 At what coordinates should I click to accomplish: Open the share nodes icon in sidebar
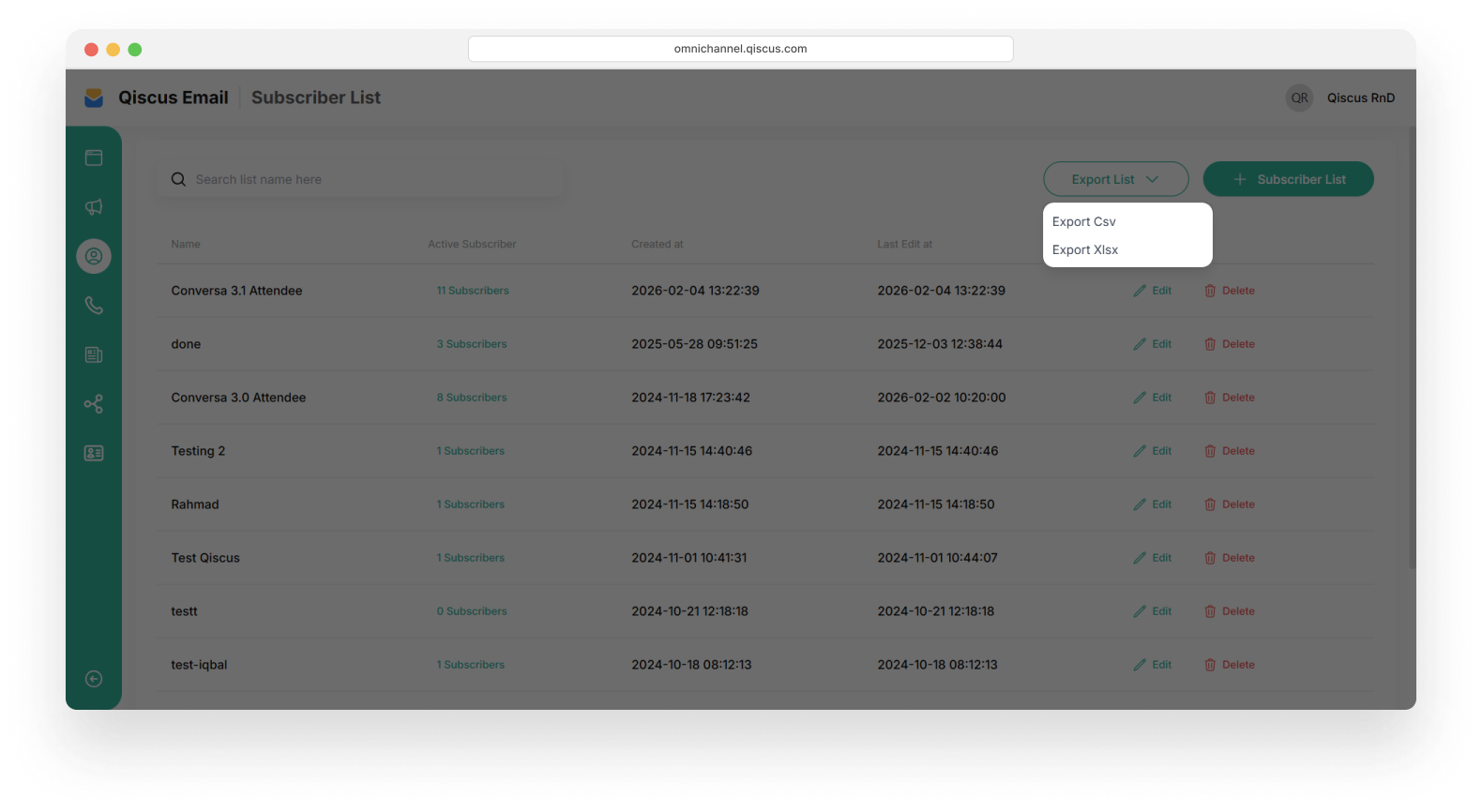tap(94, 404)
